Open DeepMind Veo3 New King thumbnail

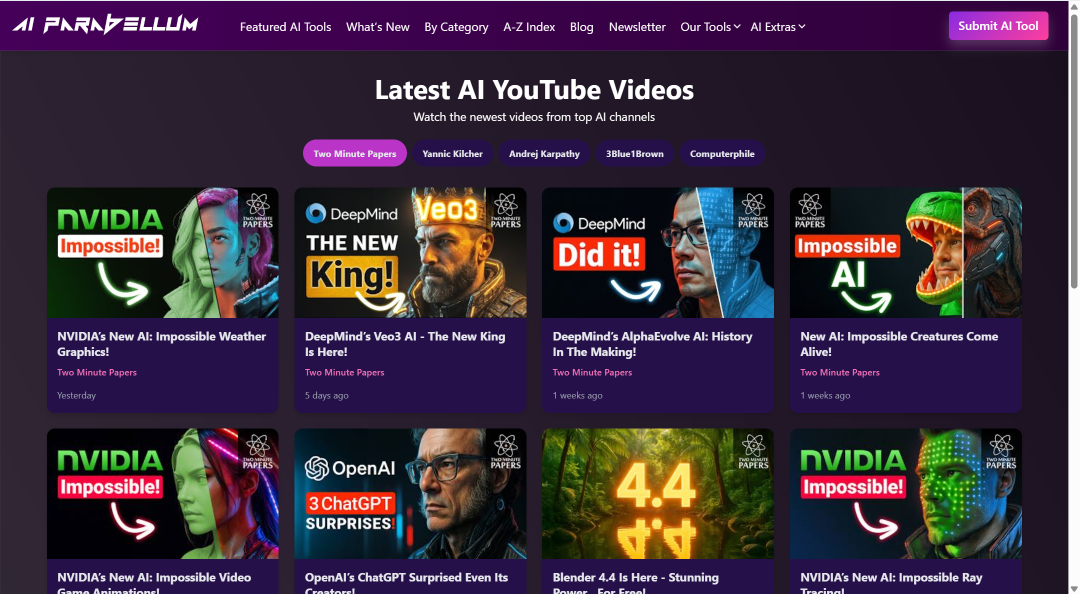(411, 252)
